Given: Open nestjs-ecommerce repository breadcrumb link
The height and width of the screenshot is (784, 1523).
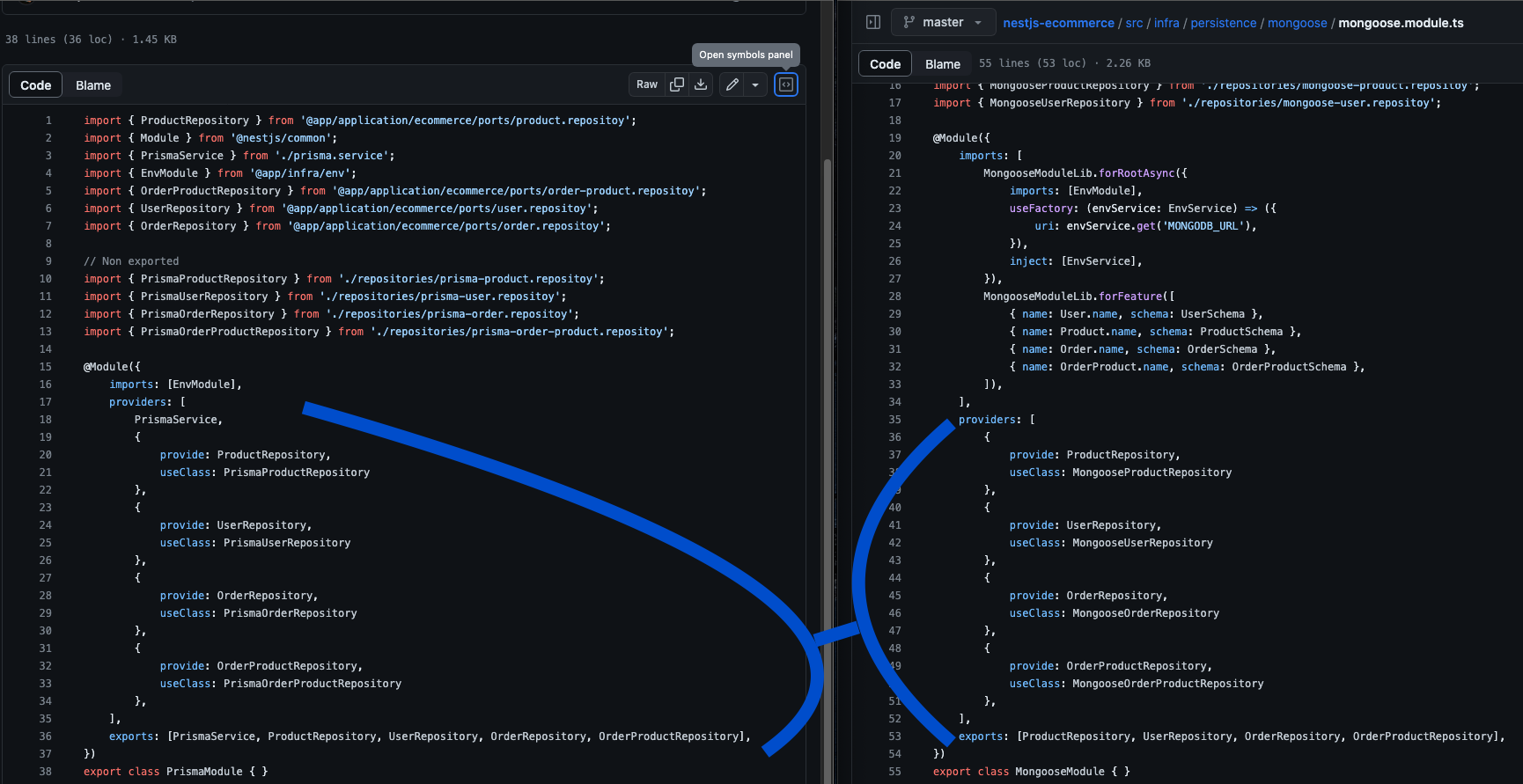Looking at the screenshot, I should click(1058, 23).
